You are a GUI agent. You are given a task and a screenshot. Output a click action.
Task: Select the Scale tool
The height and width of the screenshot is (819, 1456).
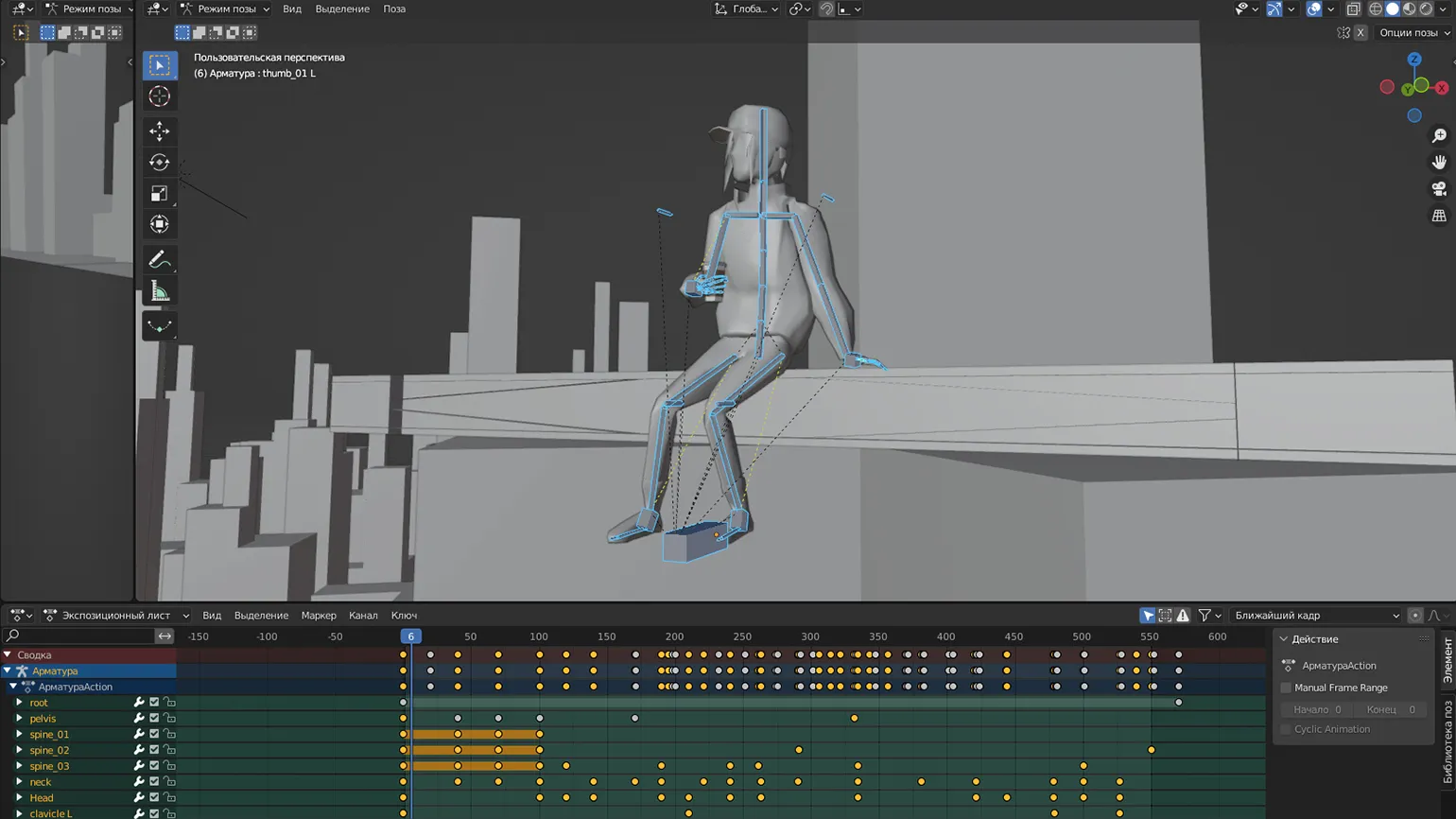point(159,194)
